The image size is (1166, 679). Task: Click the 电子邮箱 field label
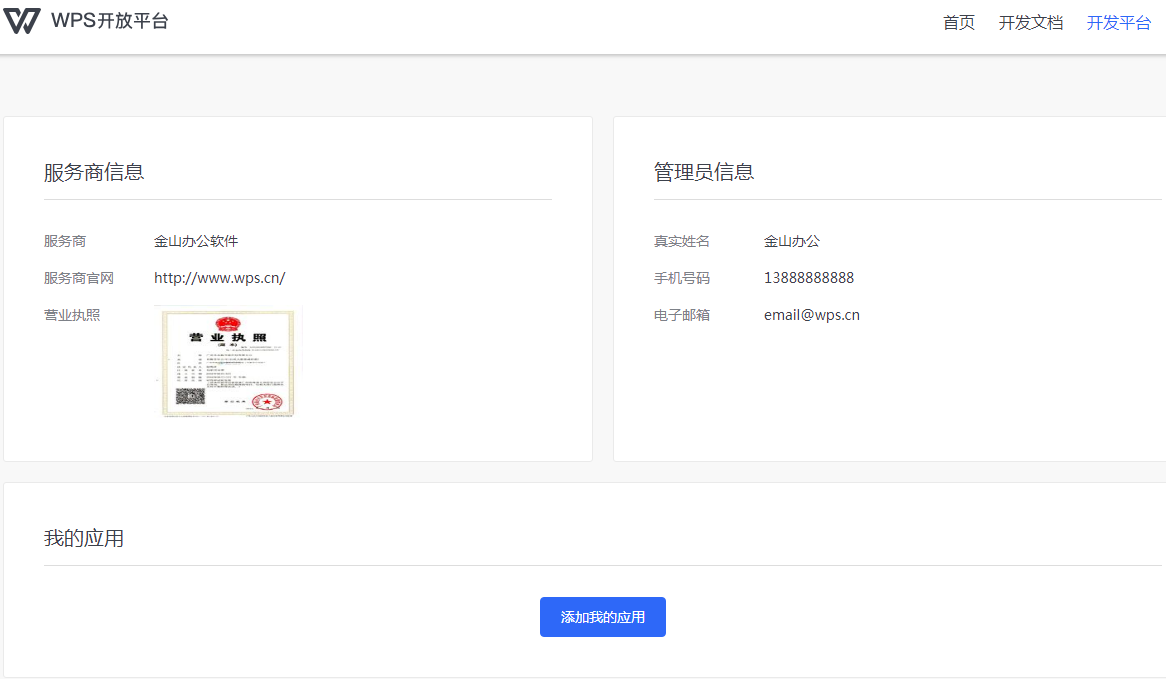pyautogui.click(x=682, y=315)
